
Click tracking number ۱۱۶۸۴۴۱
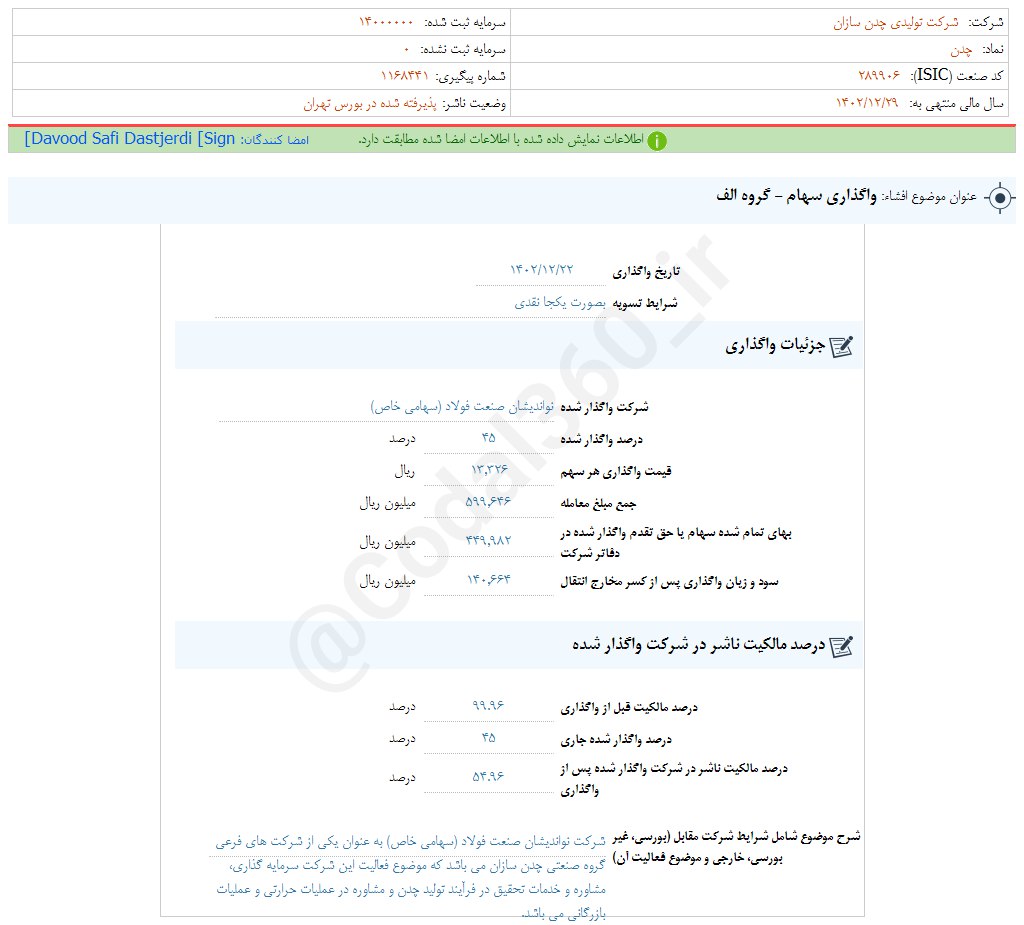pos(404,76)
